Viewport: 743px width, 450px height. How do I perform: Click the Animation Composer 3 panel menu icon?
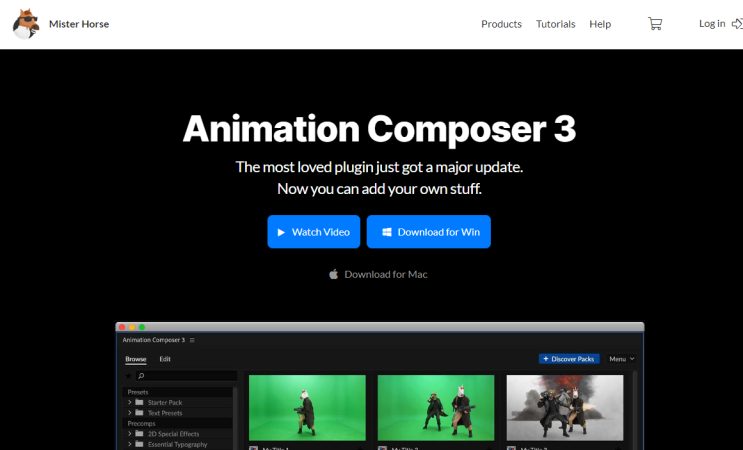(192, 340)
